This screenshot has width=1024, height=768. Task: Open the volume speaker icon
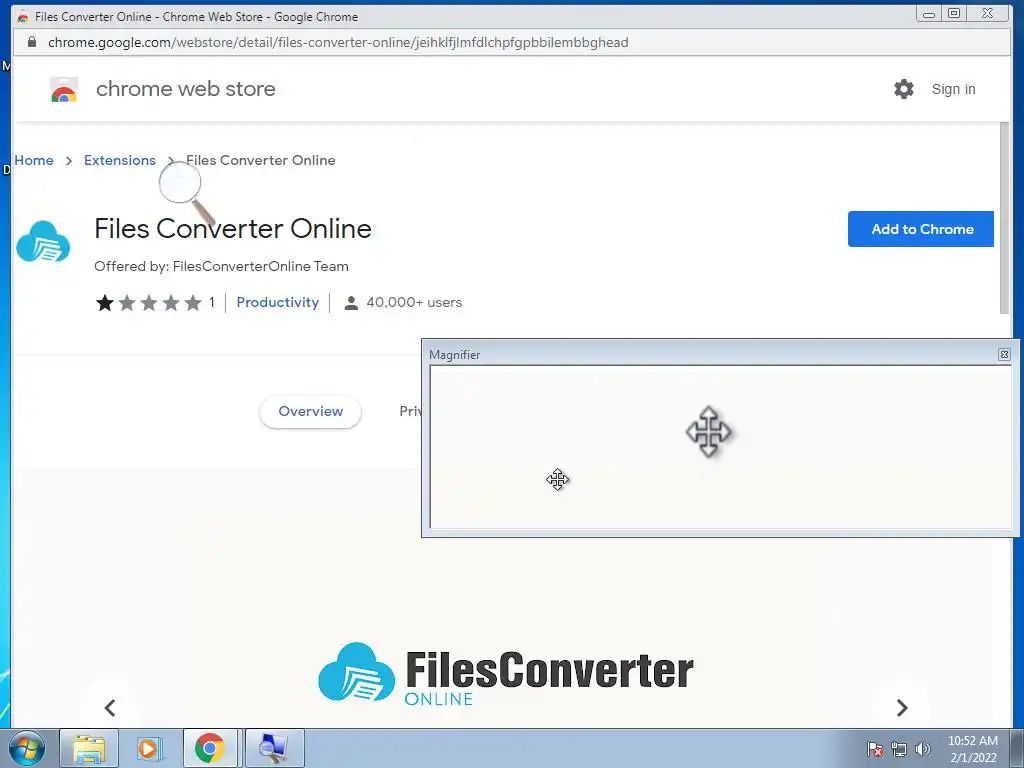click(922, 749)
